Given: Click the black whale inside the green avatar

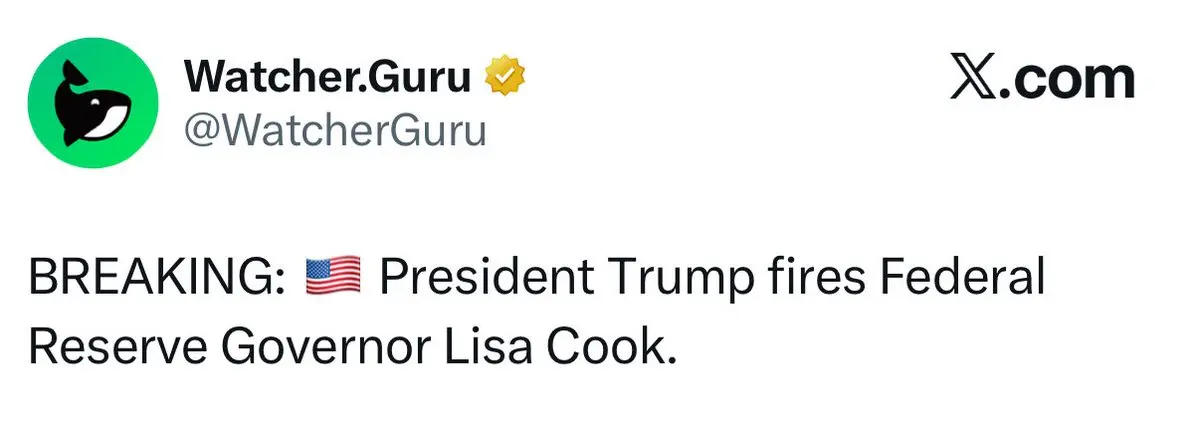Looking at the screenshot, I should [95, 104].
